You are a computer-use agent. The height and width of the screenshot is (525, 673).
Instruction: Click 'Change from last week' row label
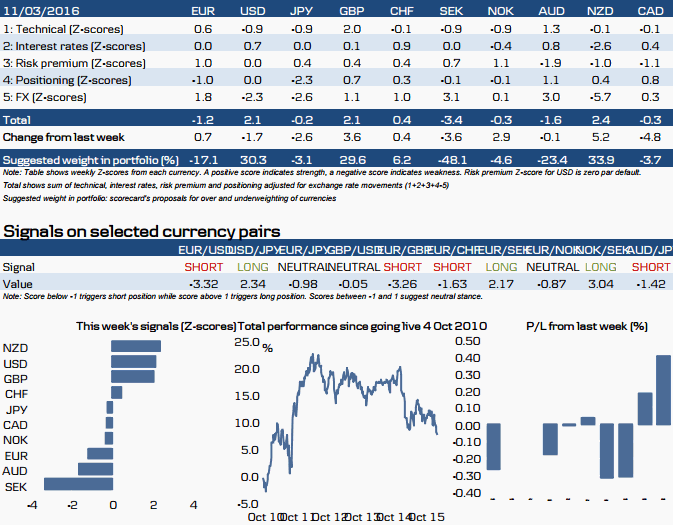(x=64, y=135)
